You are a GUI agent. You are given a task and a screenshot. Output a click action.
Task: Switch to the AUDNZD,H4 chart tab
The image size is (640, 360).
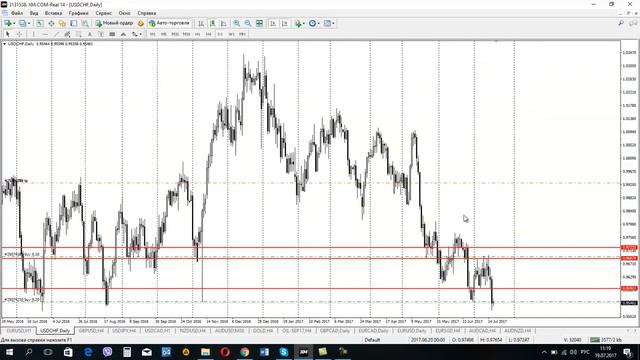pos(518,331)
